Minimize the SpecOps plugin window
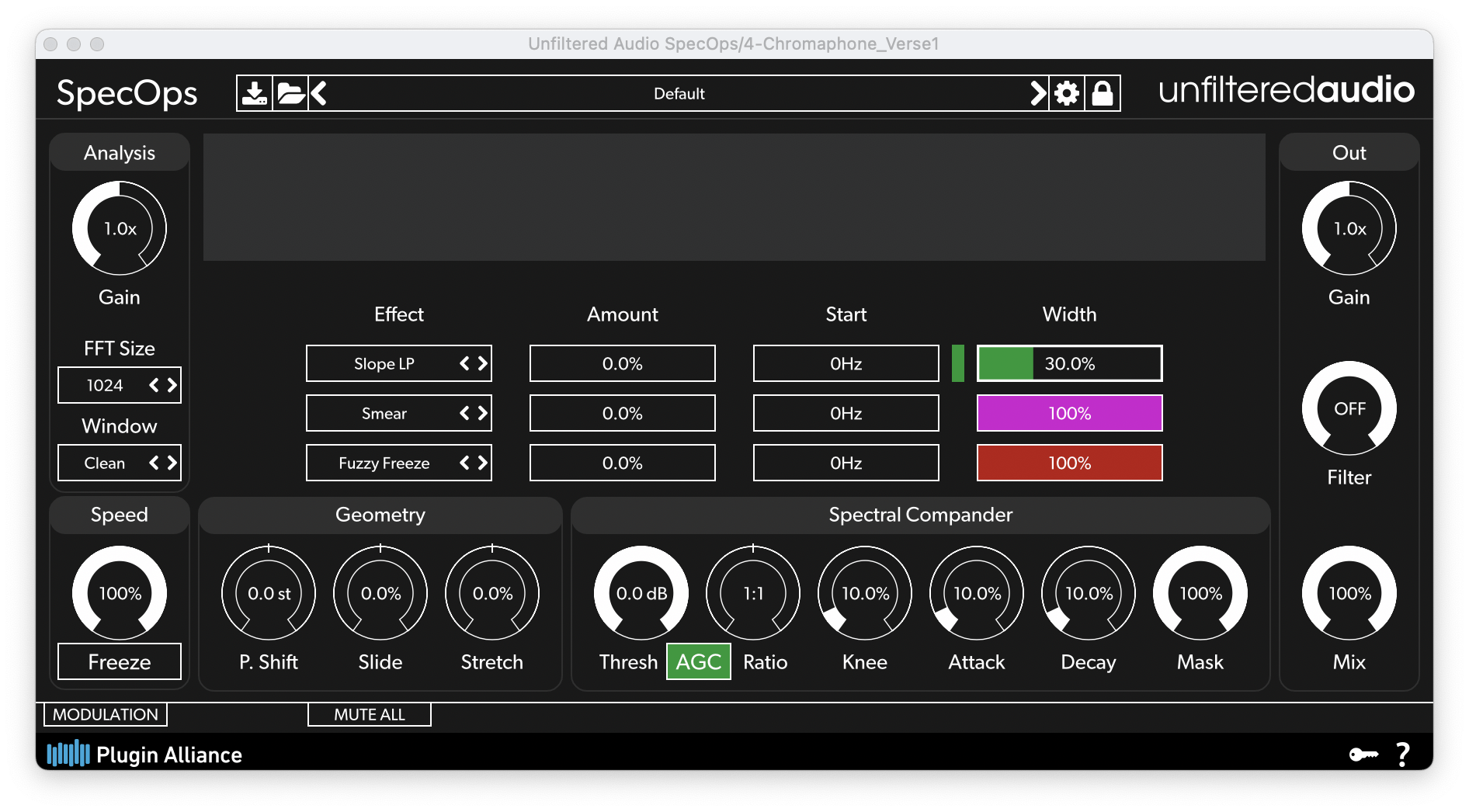This screenshot has width=1469, height=812. (x=74, y=44)
